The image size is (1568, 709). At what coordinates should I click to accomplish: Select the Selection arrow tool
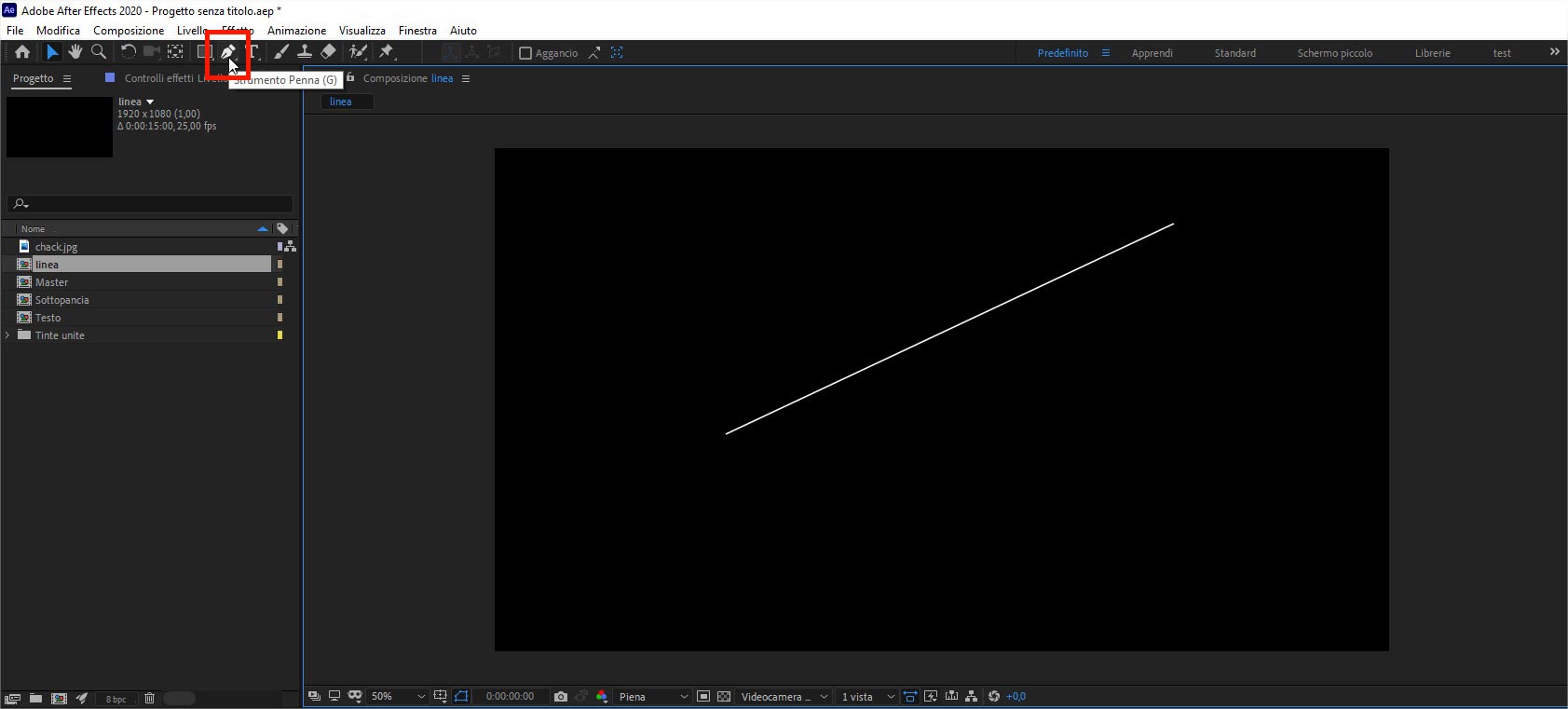(x=52, y=52)
